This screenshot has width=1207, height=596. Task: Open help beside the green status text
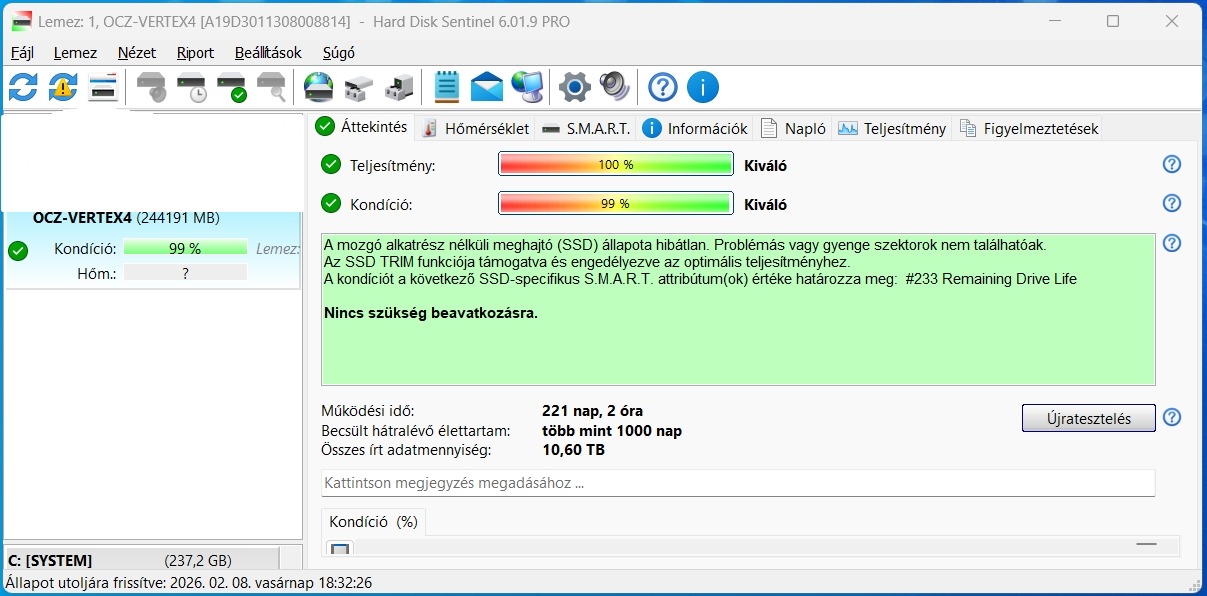[1172, 243]
